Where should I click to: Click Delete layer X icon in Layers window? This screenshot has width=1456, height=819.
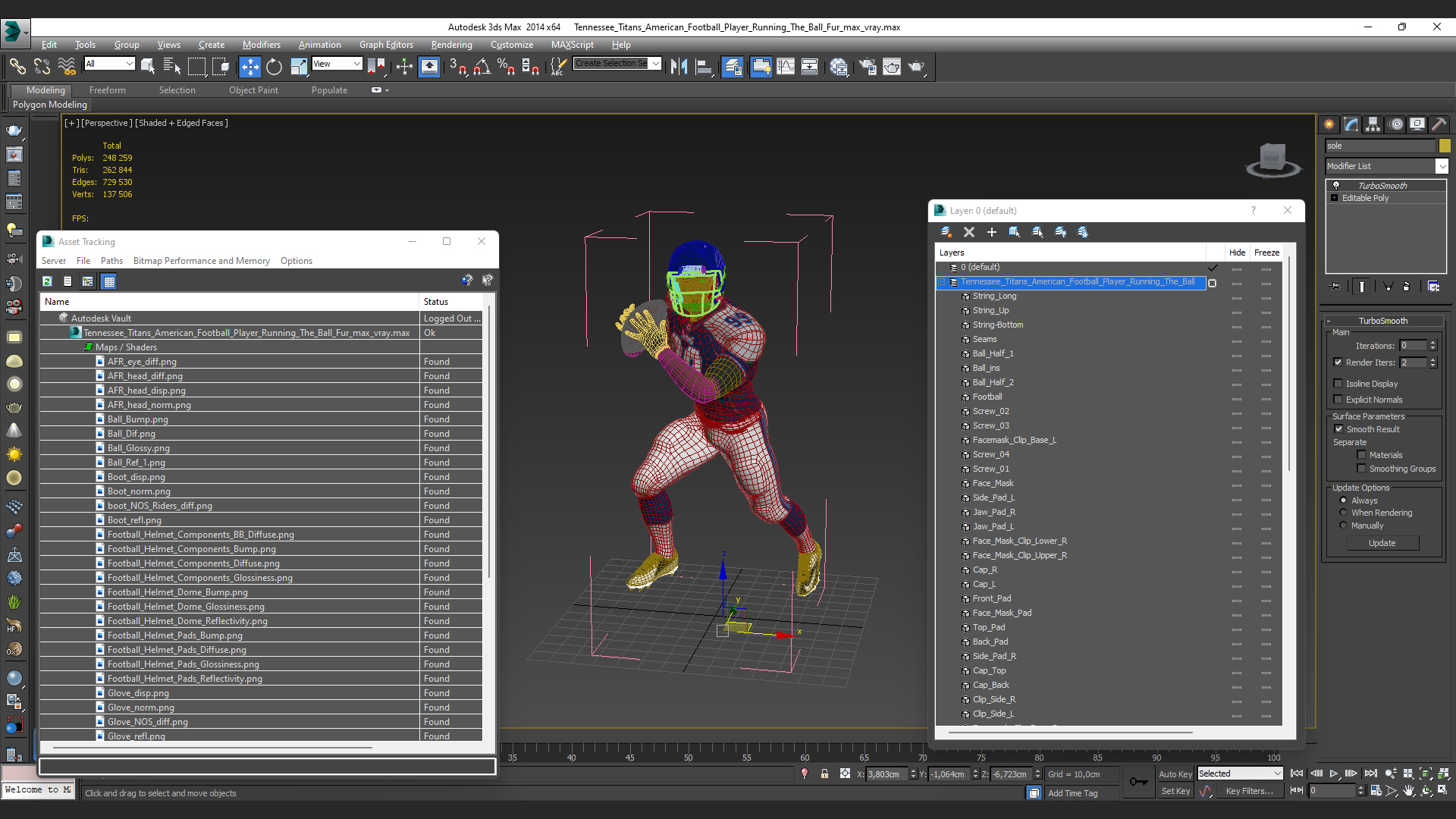968,232
